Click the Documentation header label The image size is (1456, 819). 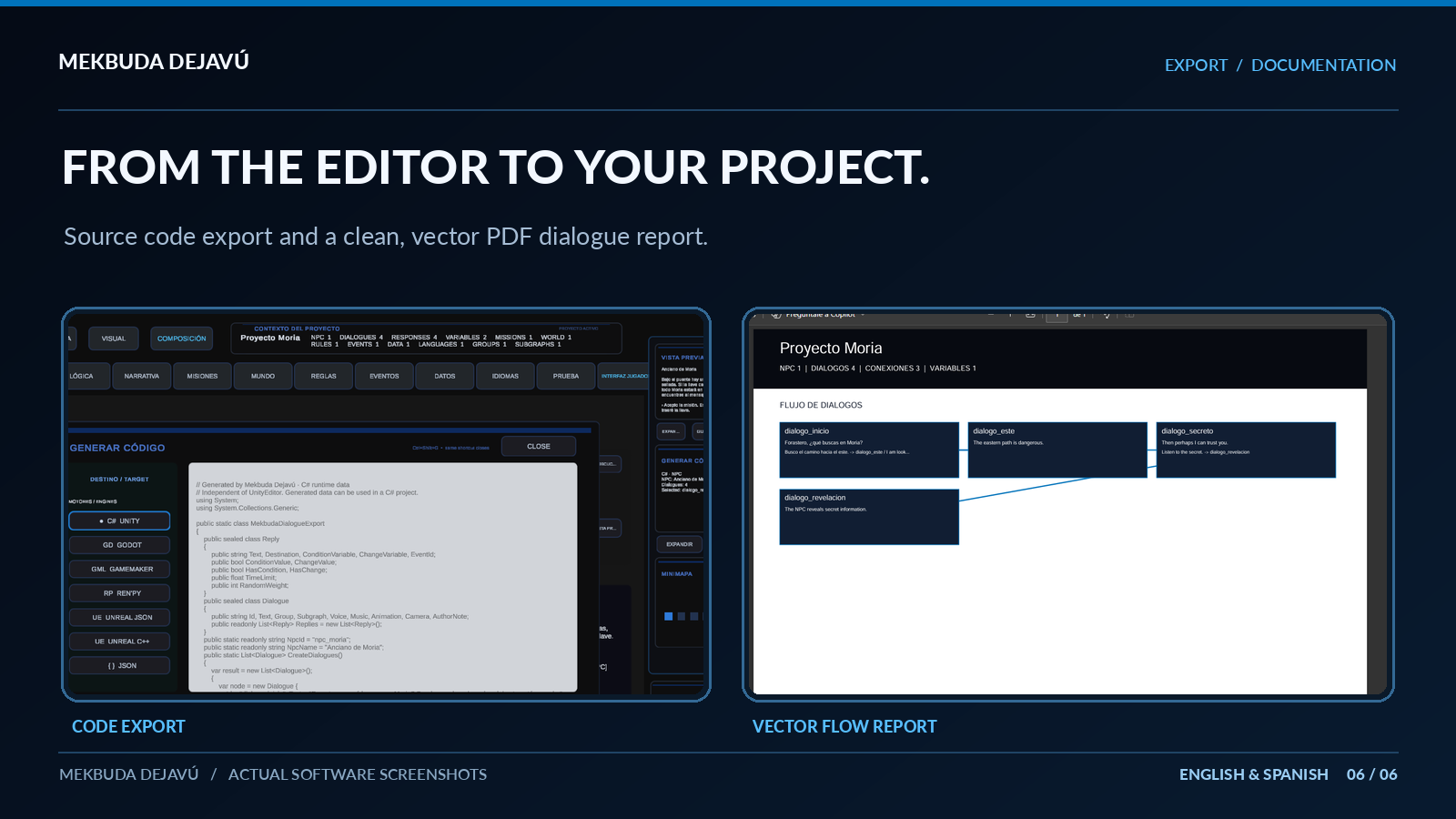(x=1323, y=66)
